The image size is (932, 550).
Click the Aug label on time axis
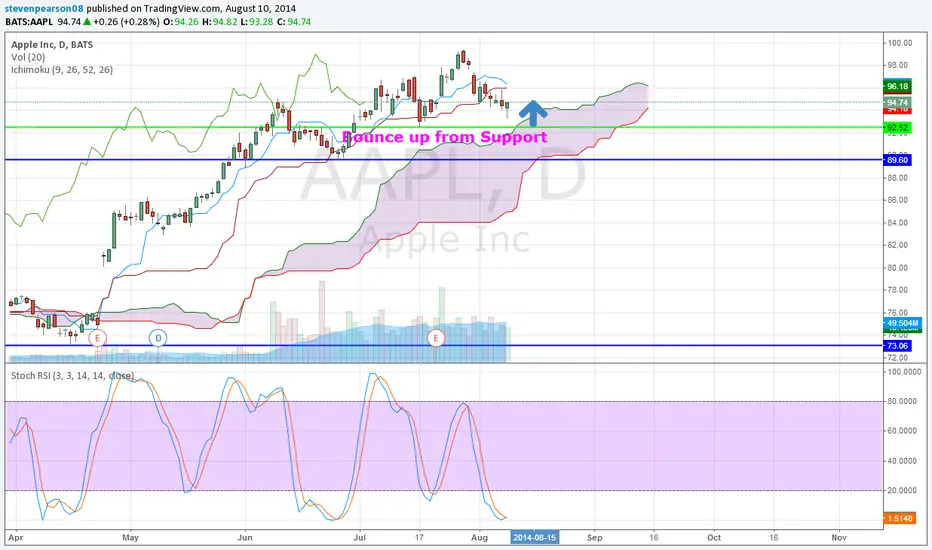[480, 538]
